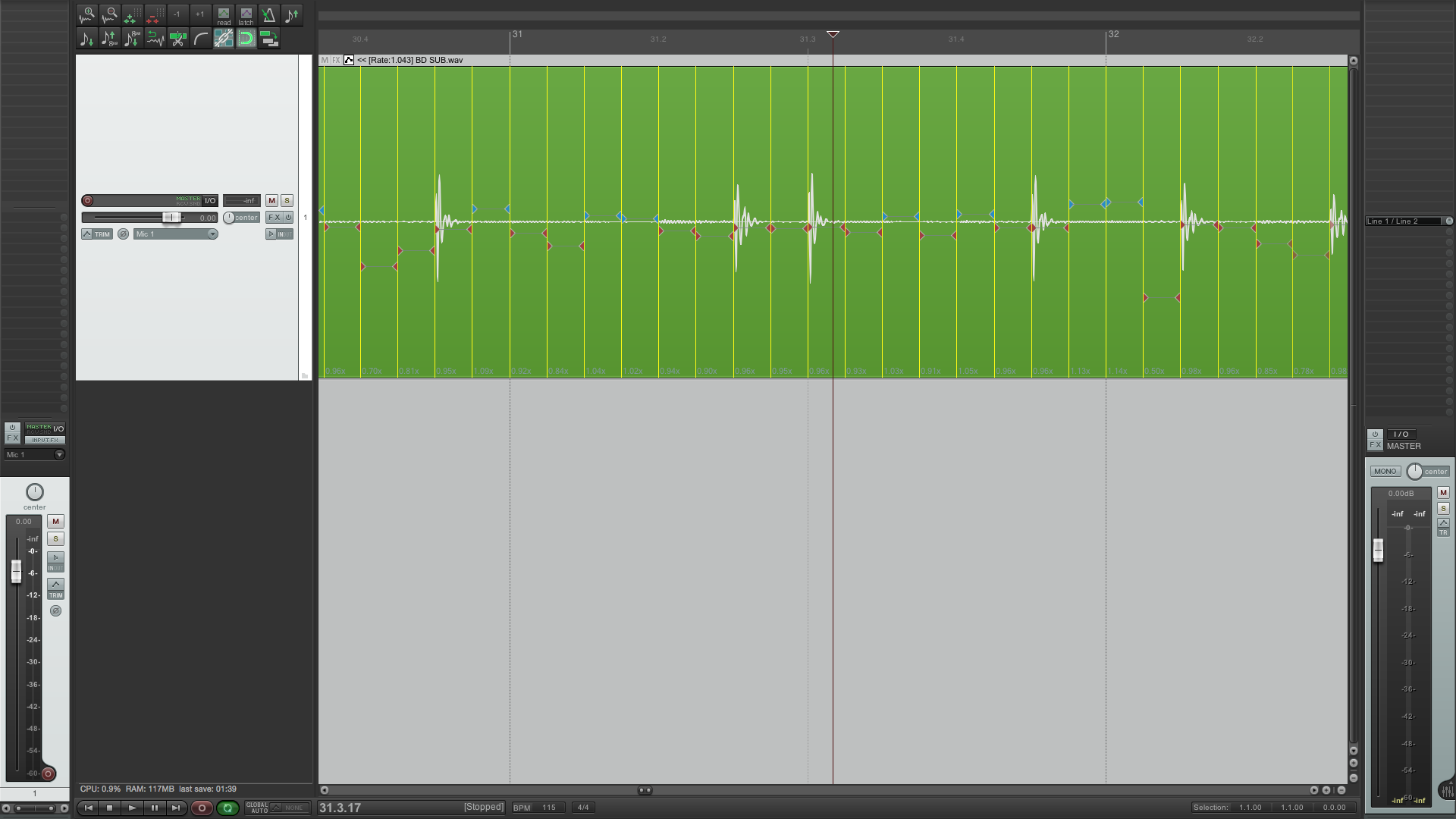Toggle repeat loop button in transport
Image resolution: width=1456 pixels, height=819 pixels.
pos(227,808)
